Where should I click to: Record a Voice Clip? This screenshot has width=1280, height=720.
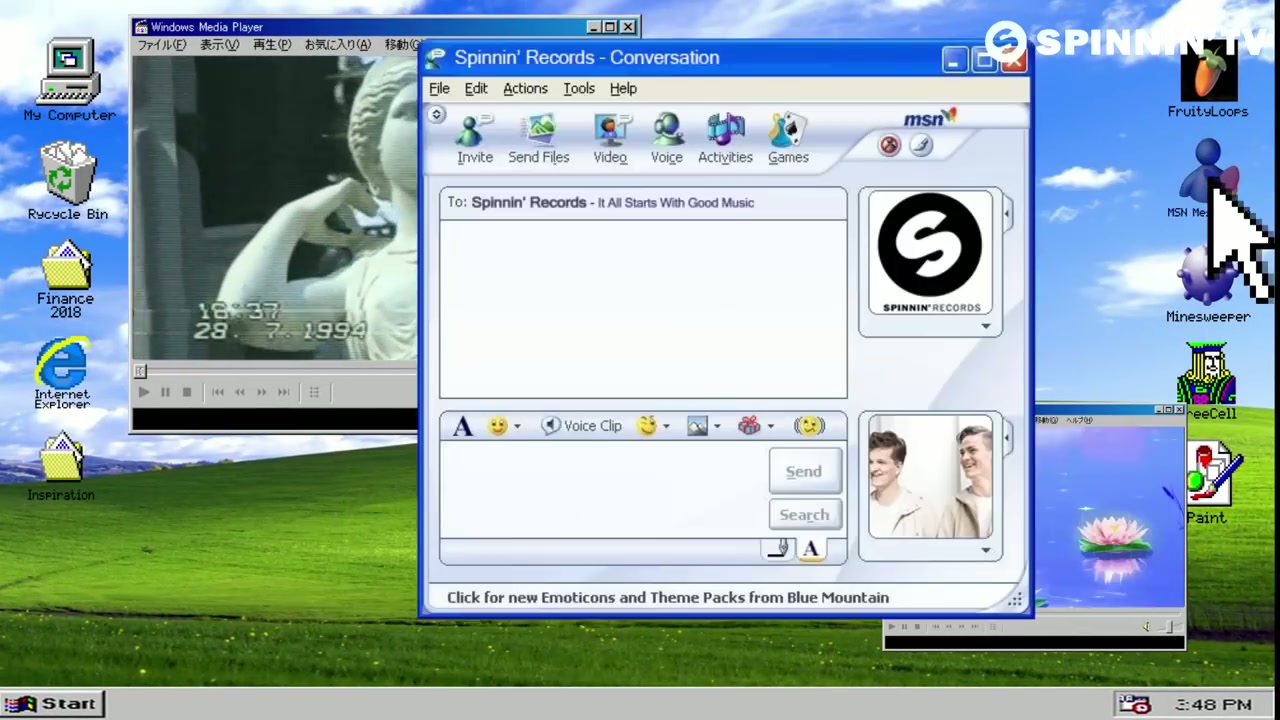(x=581, y=426)
